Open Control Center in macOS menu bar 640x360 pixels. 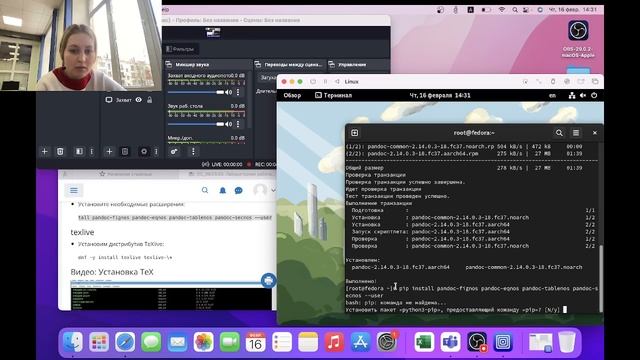[x=526, y=10]
